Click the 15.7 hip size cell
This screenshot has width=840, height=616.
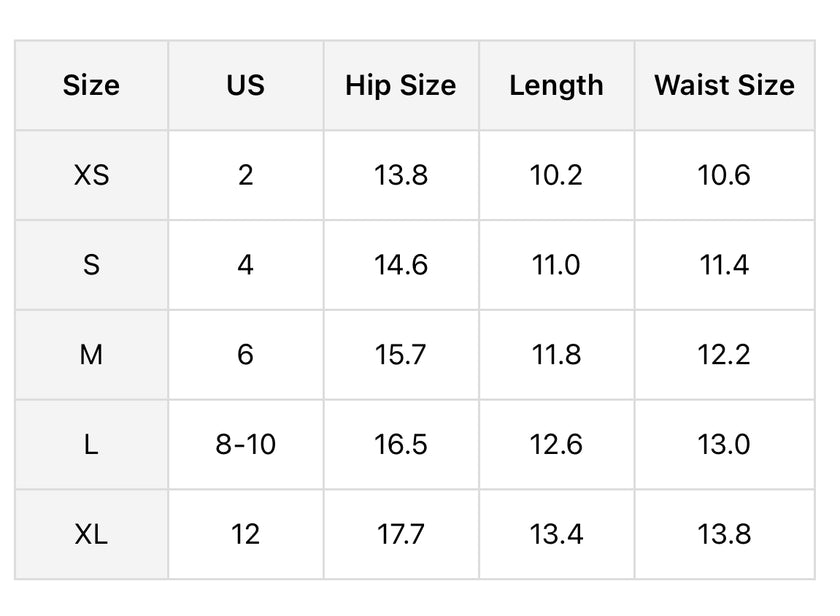point(400,355)
